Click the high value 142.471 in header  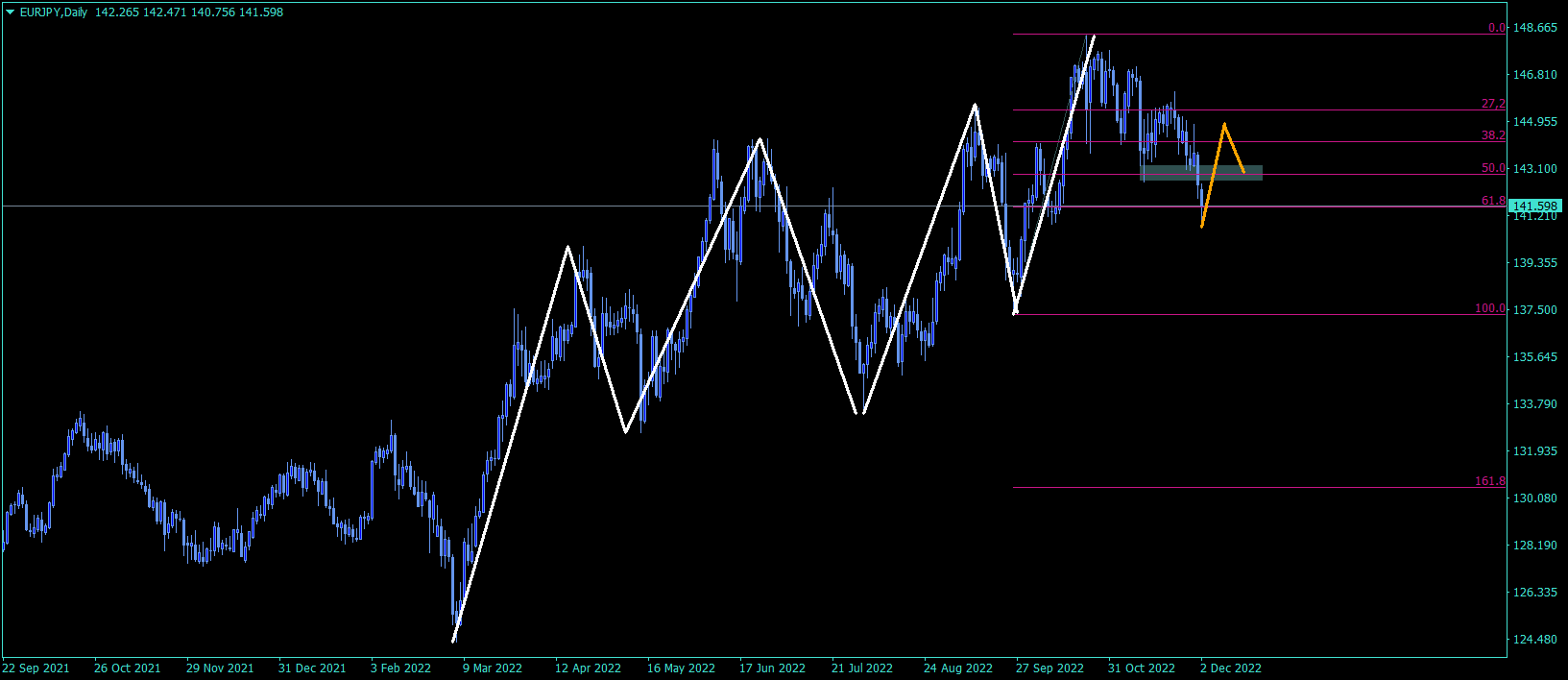165,12
